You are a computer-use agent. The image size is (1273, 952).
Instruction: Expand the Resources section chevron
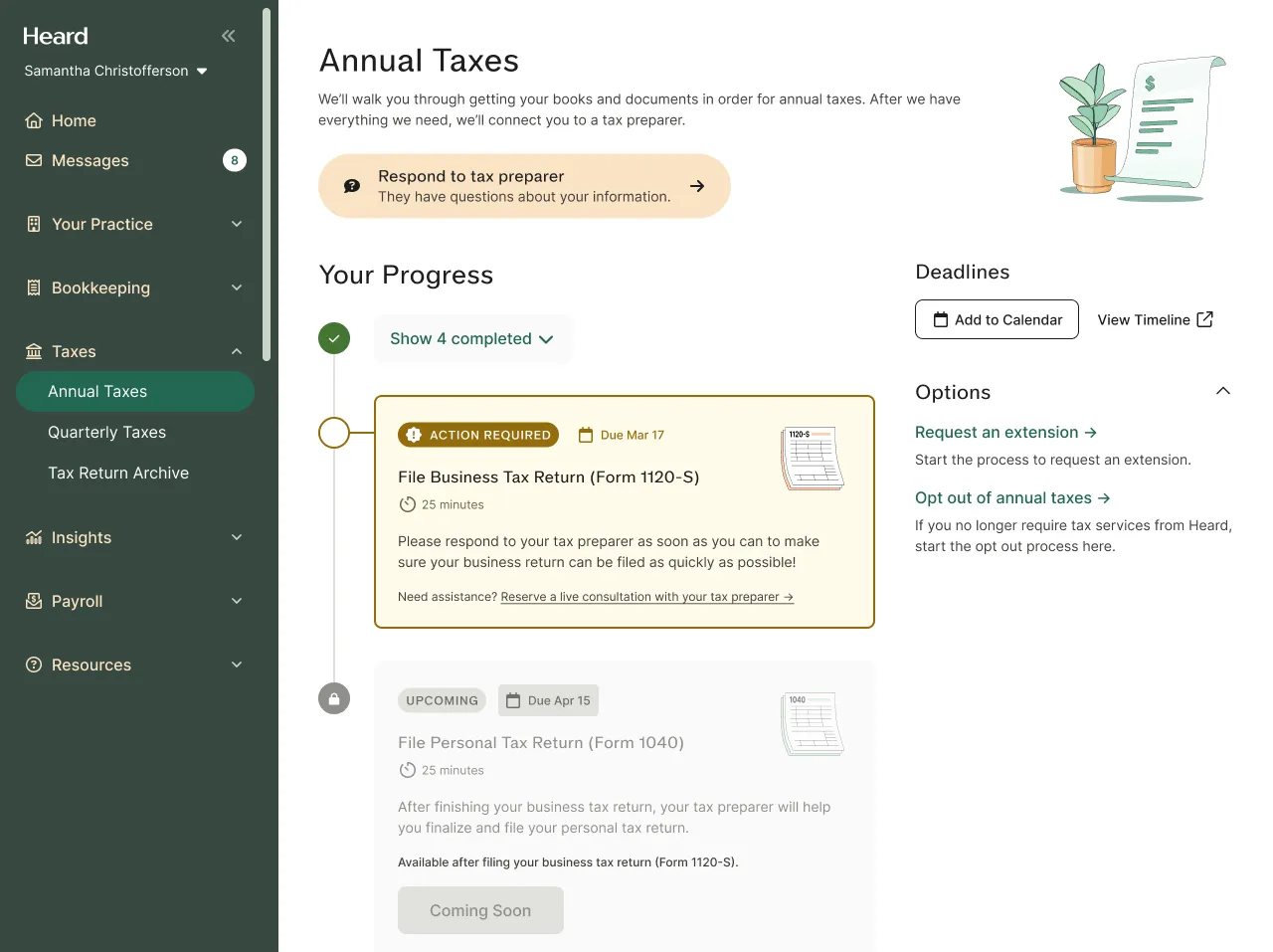237,665
